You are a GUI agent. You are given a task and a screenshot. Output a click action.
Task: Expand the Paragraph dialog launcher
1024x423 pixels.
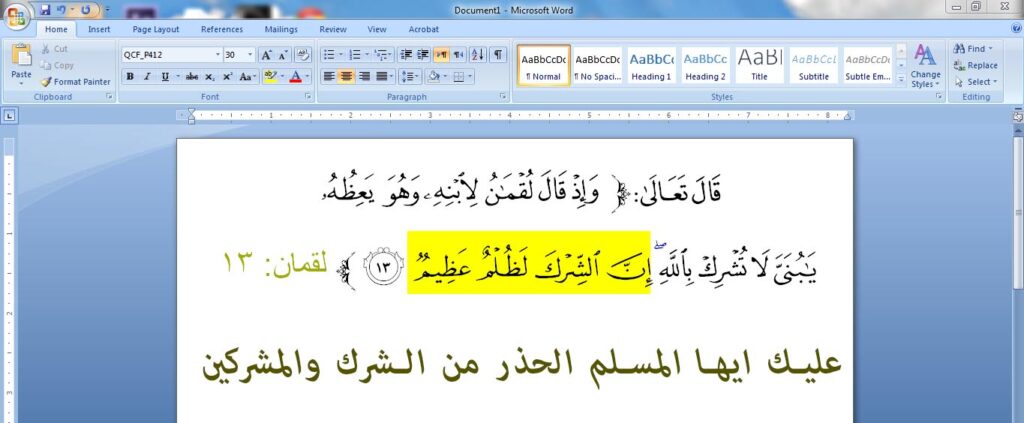pyautogui.click(x=503, y=97)
